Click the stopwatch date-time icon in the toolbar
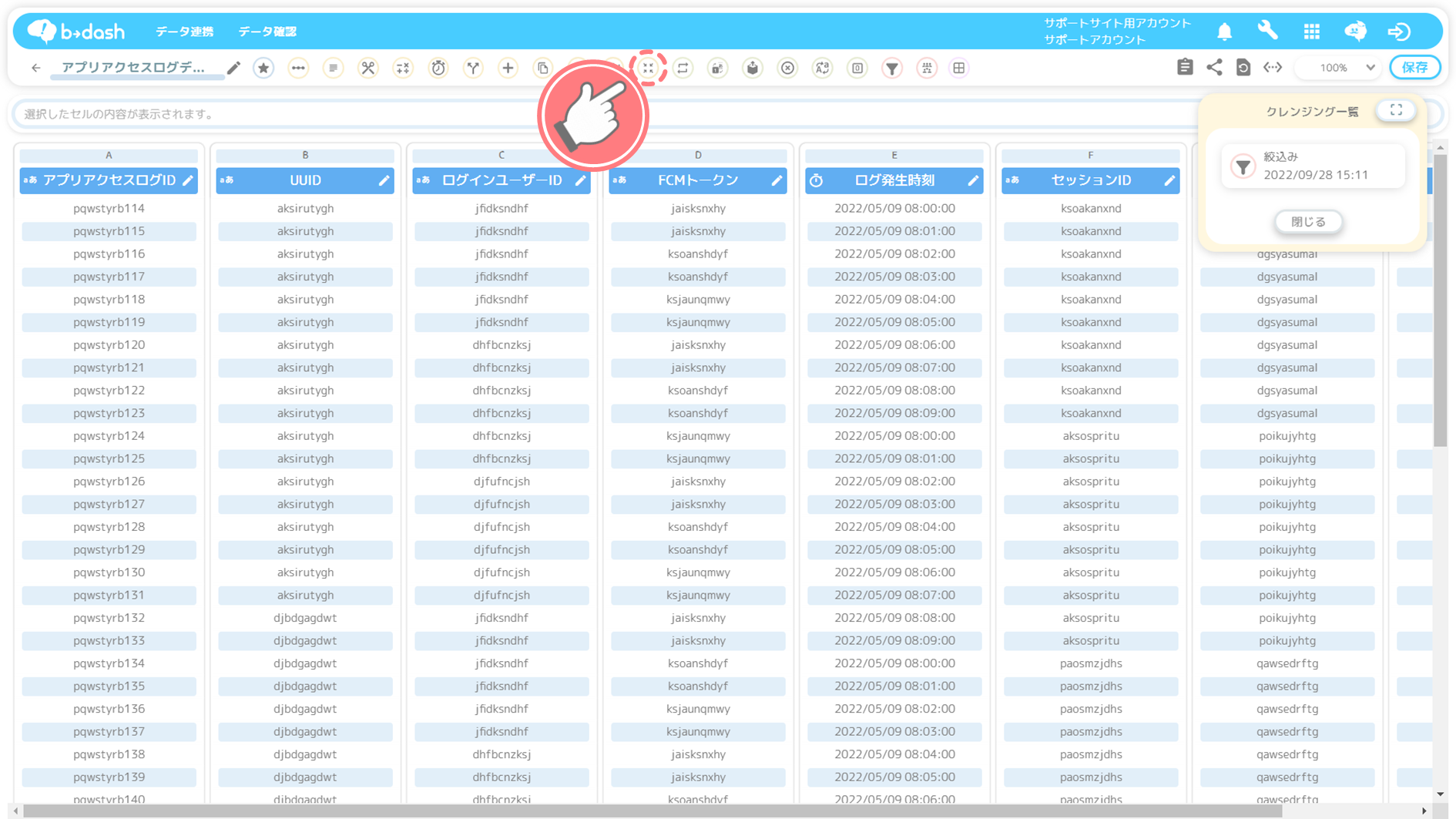The image size is (1456, 819). (438, 68)
